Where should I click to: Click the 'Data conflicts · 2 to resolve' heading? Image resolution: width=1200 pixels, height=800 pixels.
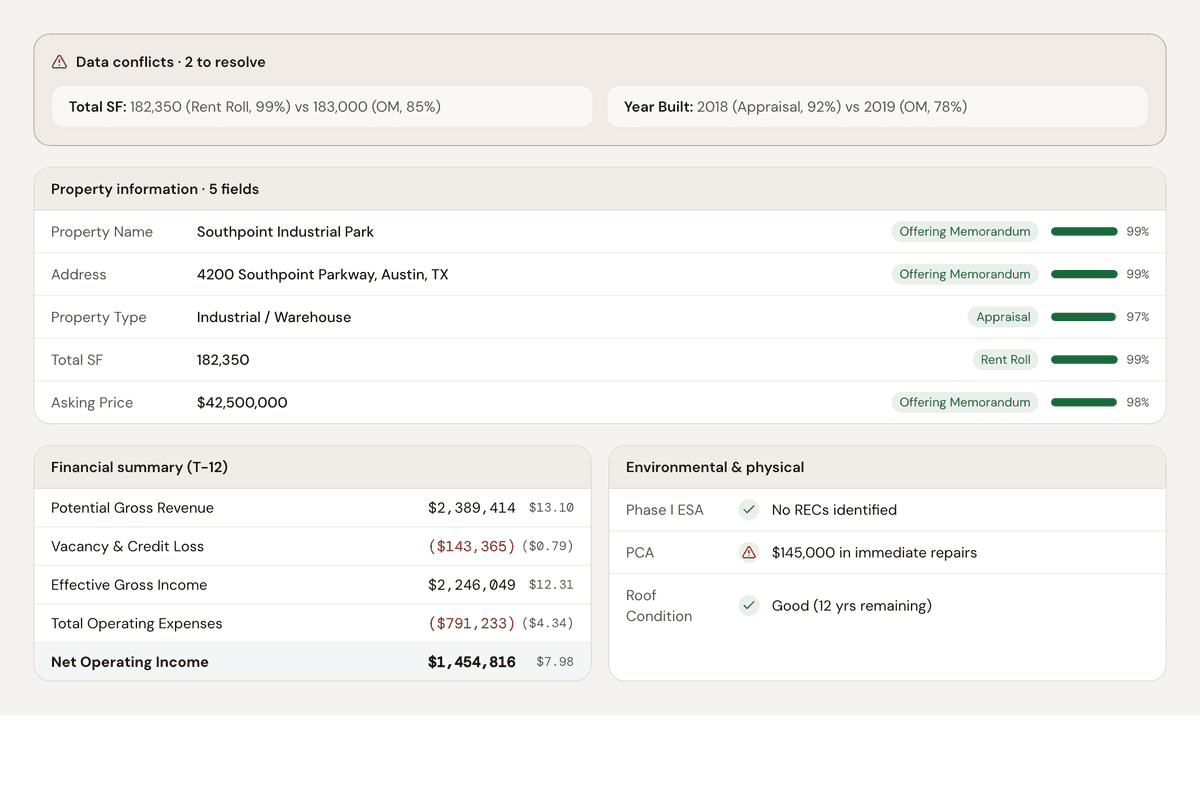point(171,62)
